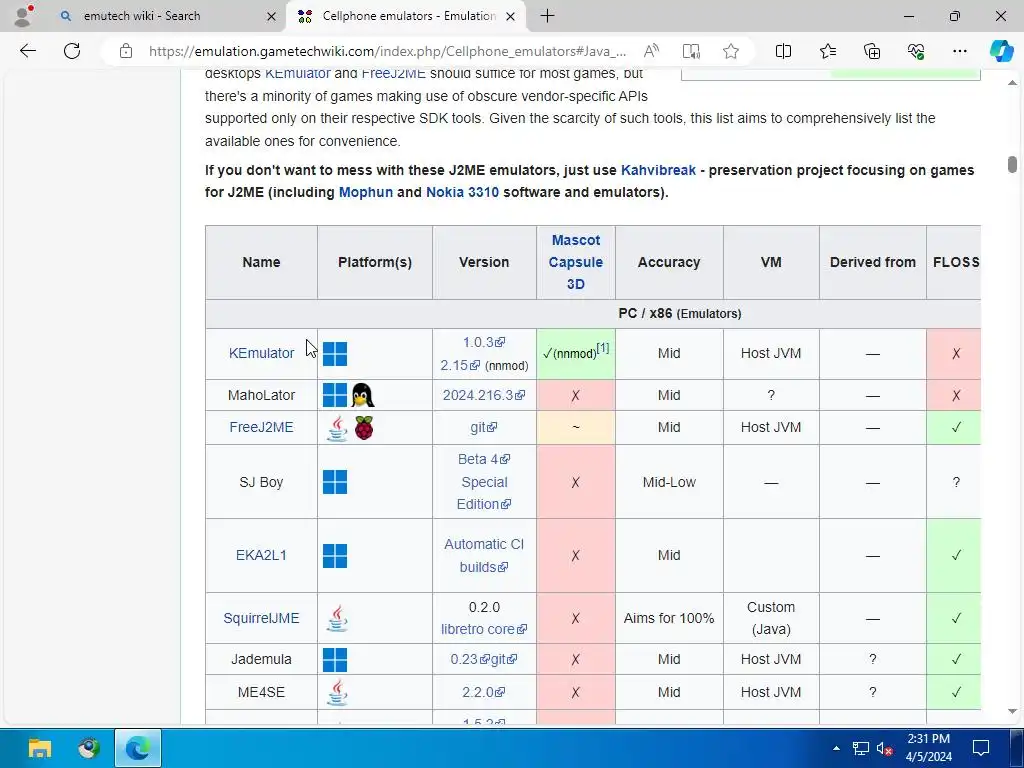1024x768 pixels.
Task: Click the scroll down arrow
Action: click(x=1012, y=711)
